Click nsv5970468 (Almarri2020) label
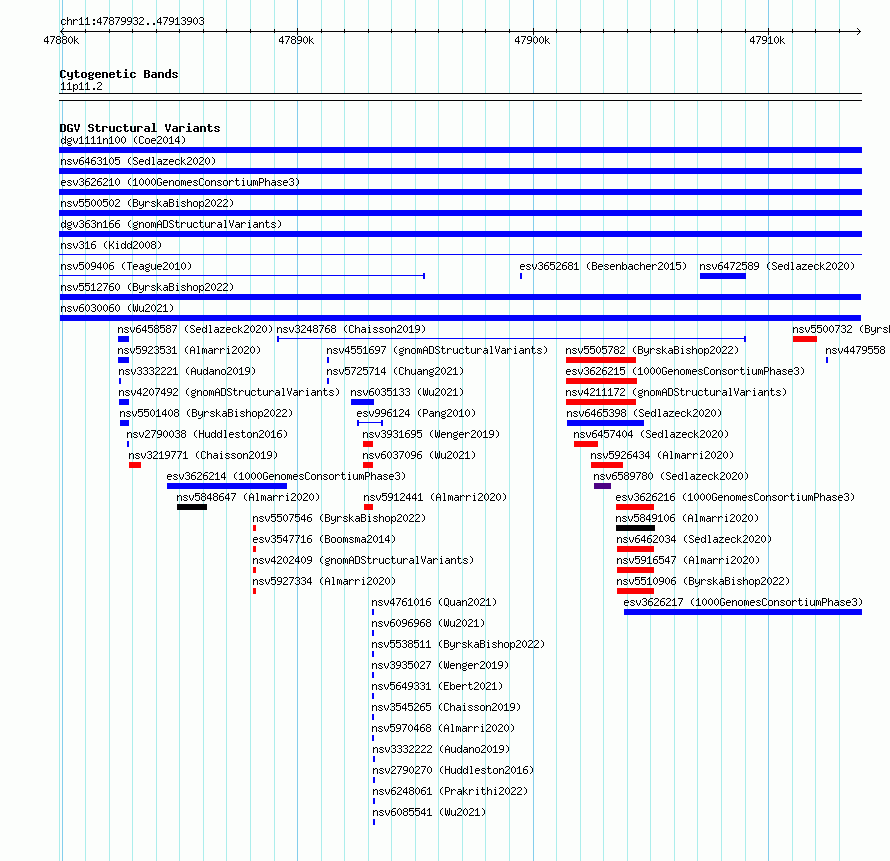Viewport: 890px width, 861px height. pos(443,728)
